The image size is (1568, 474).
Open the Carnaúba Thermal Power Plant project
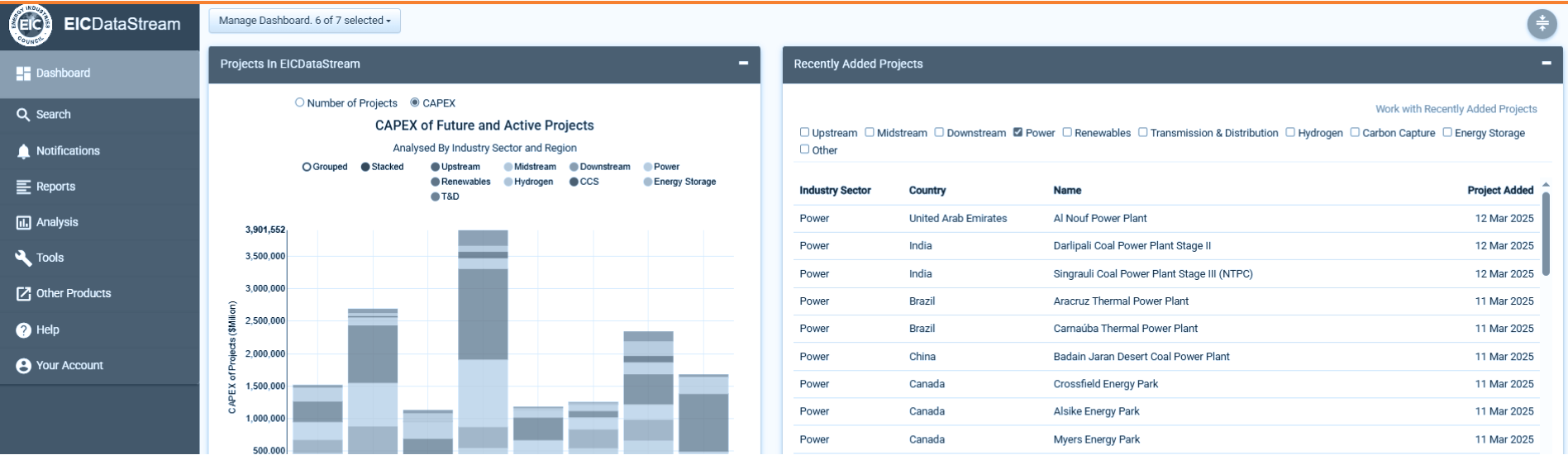point(1125,328)
